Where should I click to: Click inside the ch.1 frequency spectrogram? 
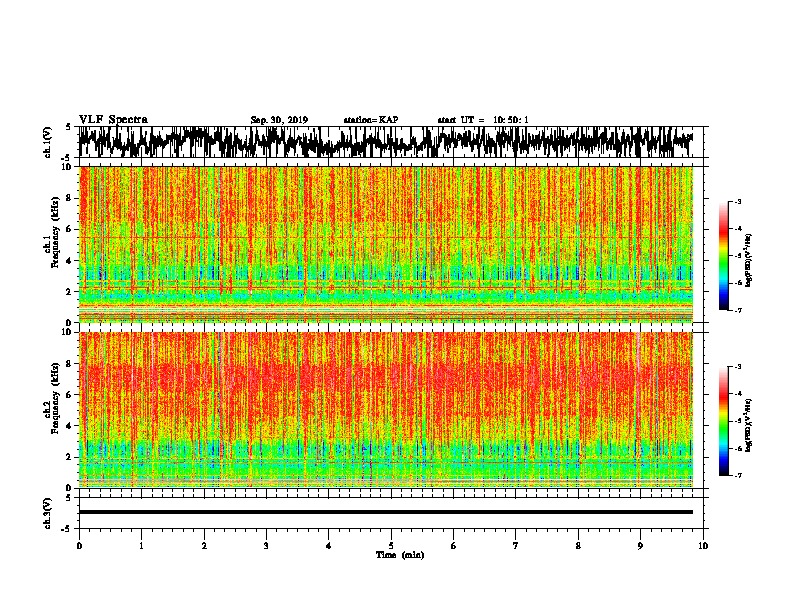click(386, 244)
